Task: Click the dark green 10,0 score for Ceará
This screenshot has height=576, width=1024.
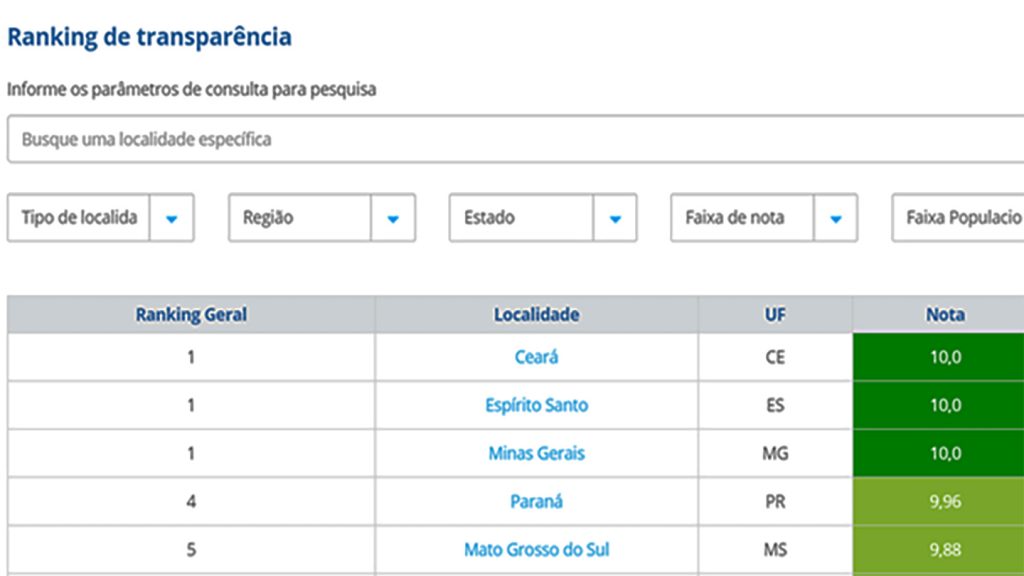Action: pos(944,357)
